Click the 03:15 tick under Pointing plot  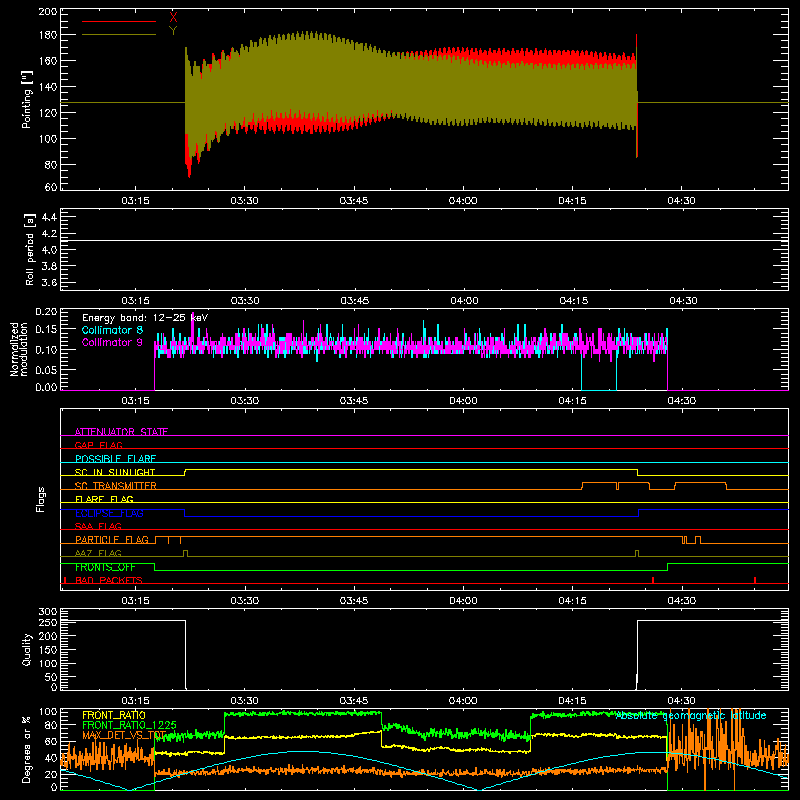click(136, 201)
